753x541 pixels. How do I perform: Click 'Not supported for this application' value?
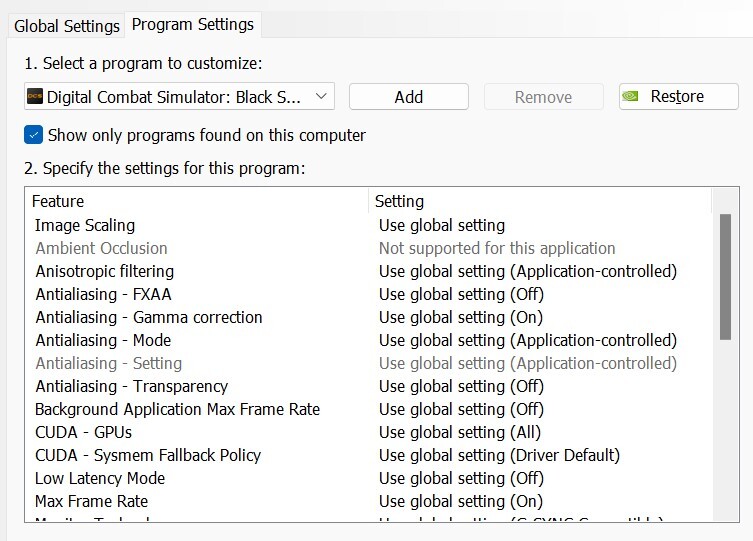point(497,248)
